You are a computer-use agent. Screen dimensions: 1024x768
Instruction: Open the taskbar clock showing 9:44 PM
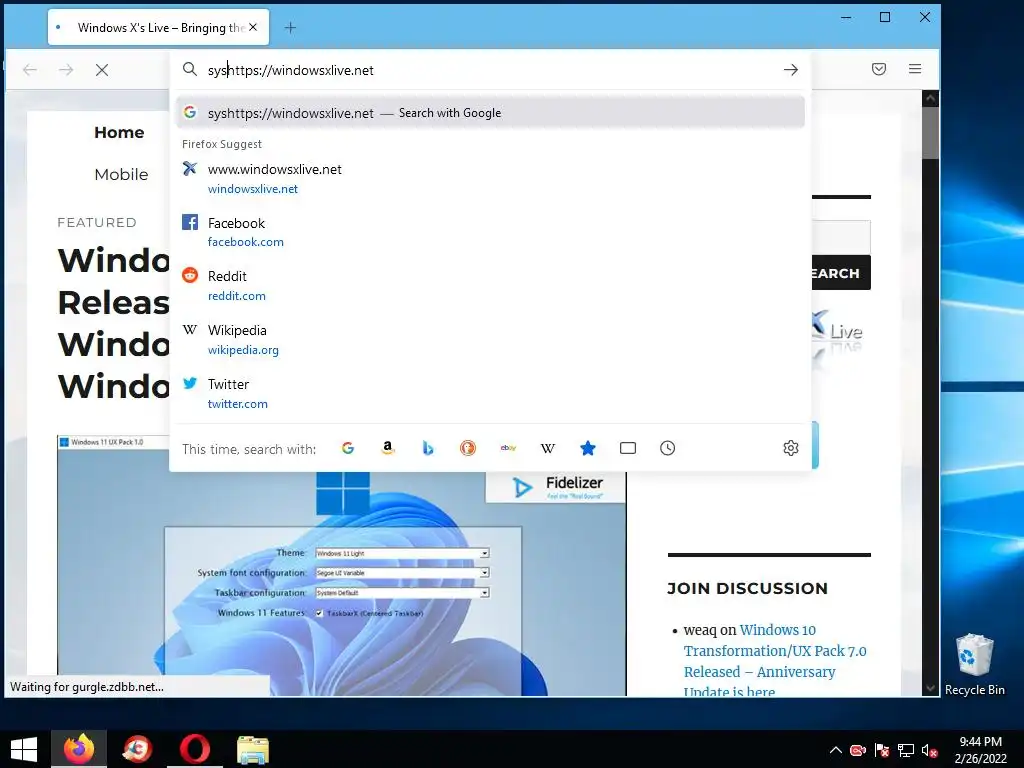pos(980,750)
